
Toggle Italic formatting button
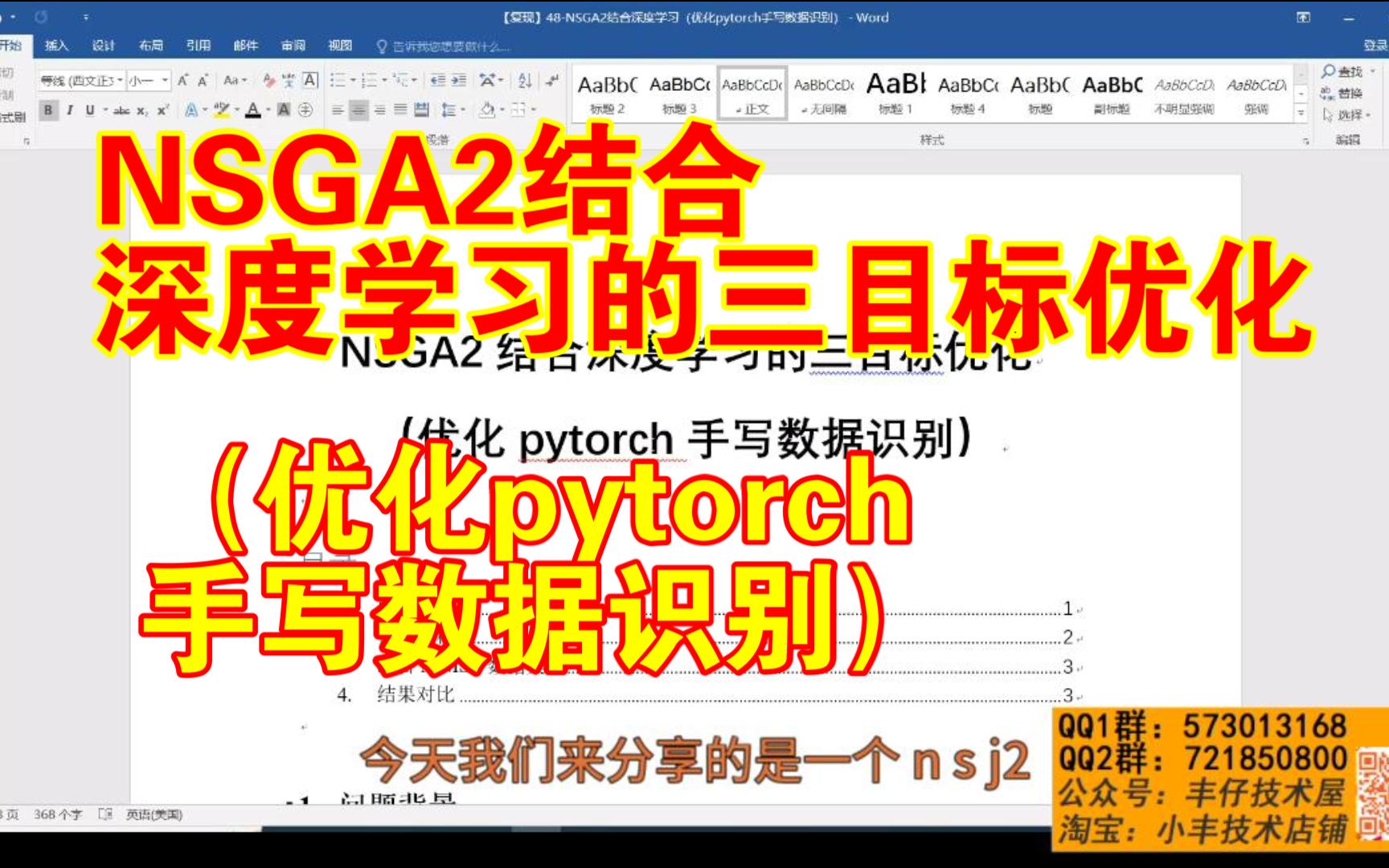point(70,110)
